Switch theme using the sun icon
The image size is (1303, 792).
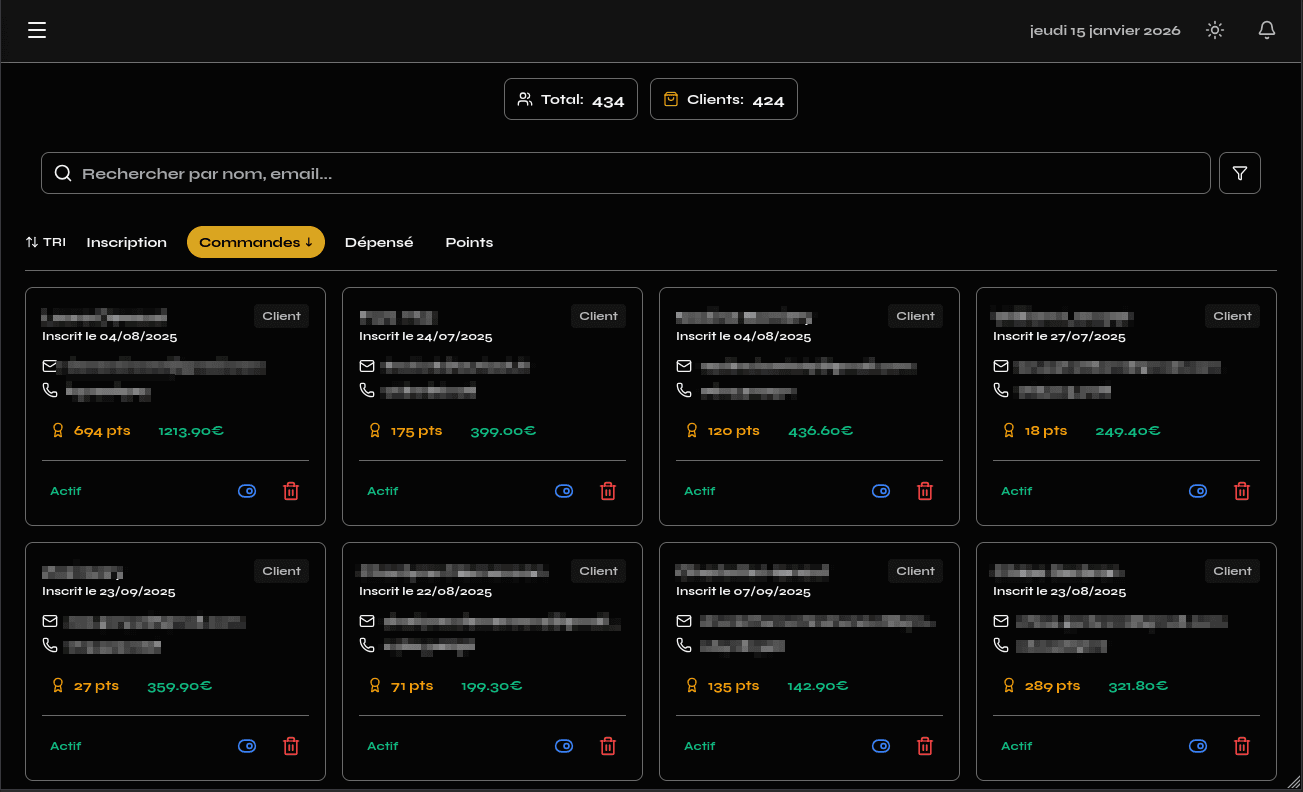click(x=1215, y=30)
